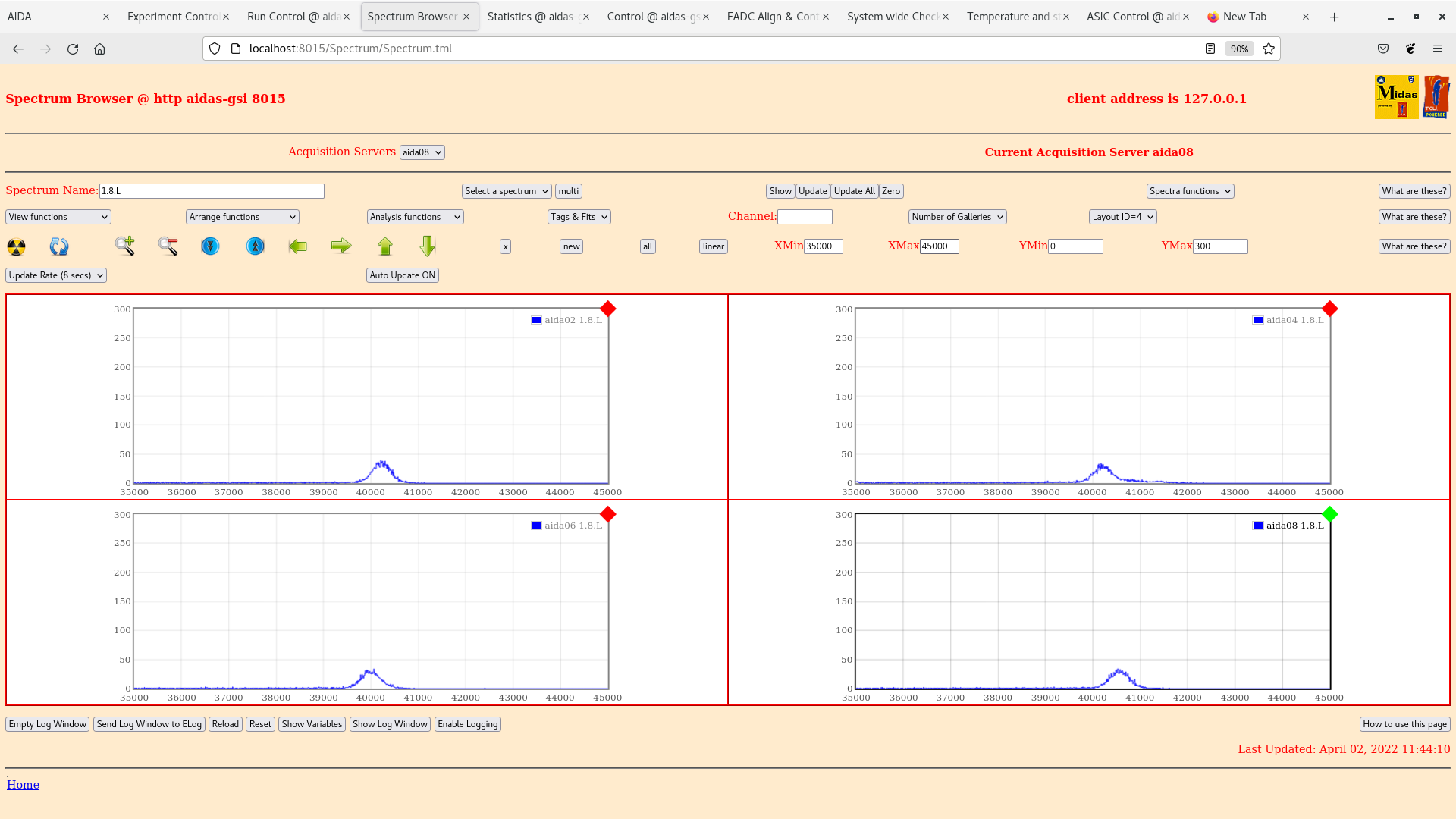1456x819 pixels.
Task: Click the aida08 1.8.L plot area
Action: pyautogui.click(x=1093, y=601)
